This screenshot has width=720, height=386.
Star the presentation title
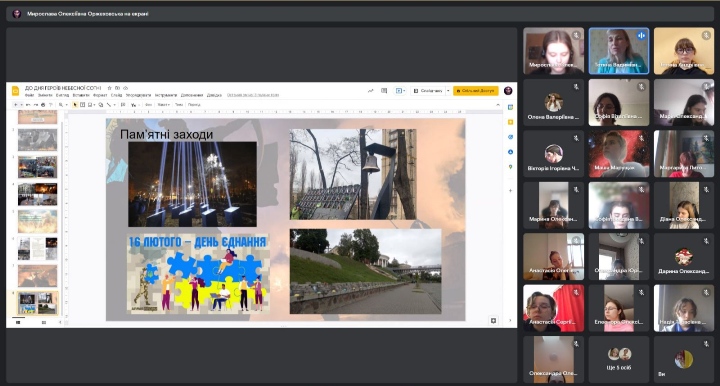pos(109,88)
